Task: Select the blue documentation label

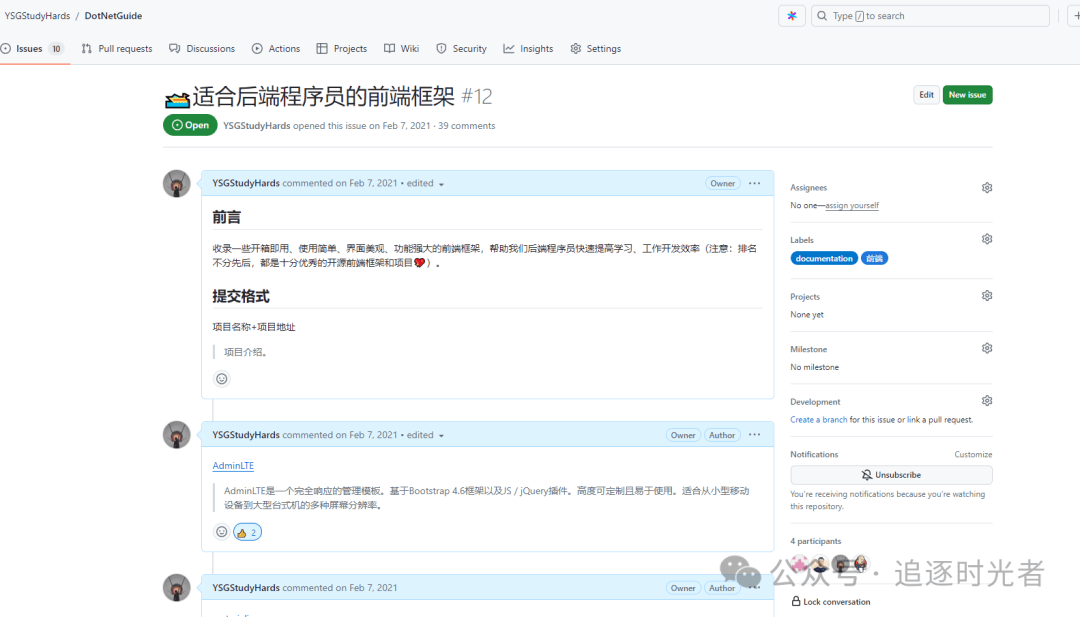Action: [x=824, y=258]
